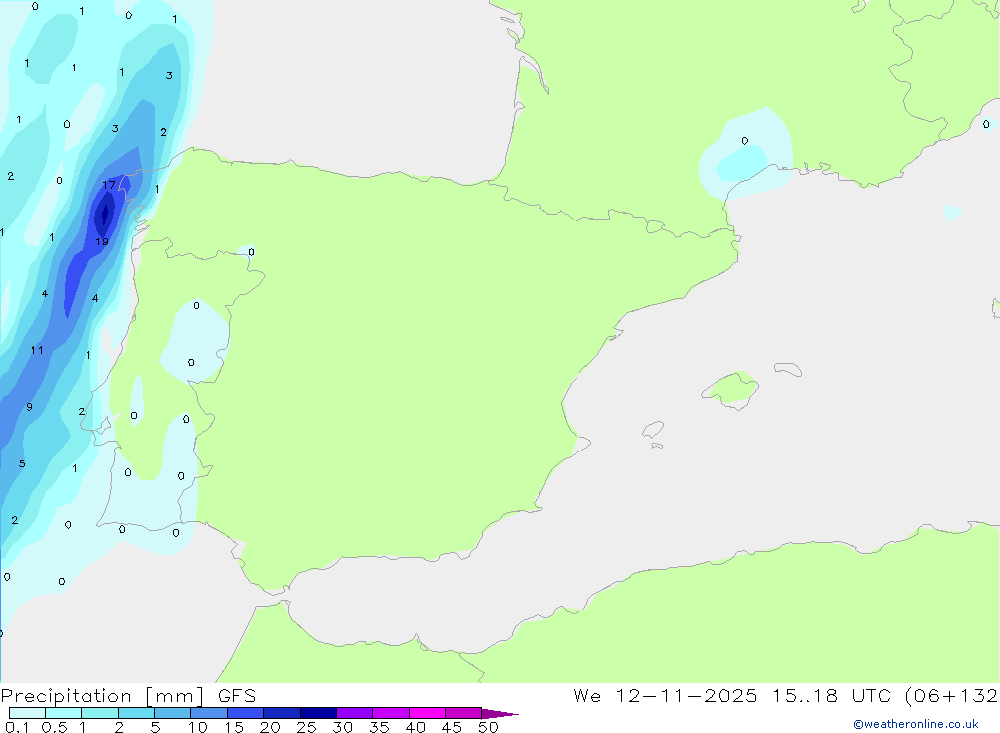
Task: Select the 5–10 mm light blue legend swatch
Action: [x=172, y=713]
